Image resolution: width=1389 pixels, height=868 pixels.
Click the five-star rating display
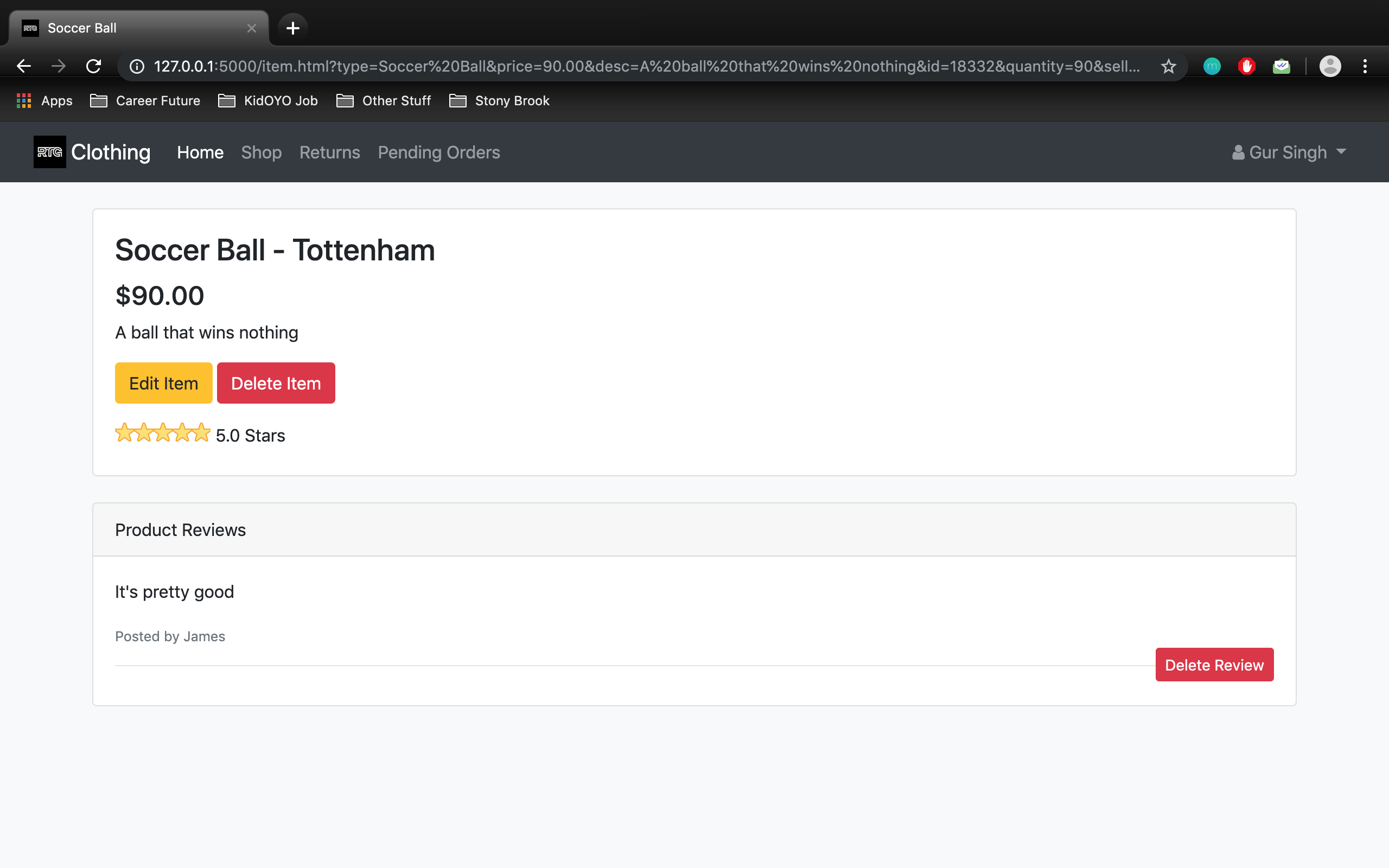[163, 433]
